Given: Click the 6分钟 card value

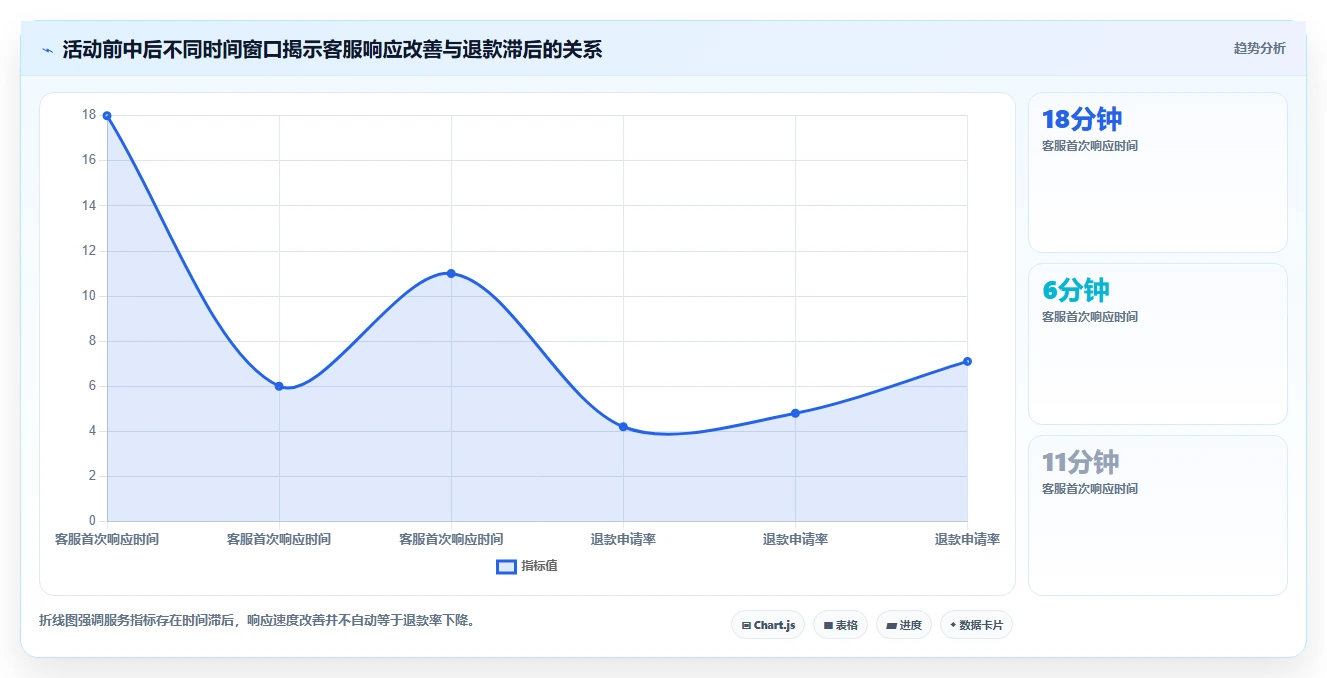Looking at the screenshot, I should click(x=1076, y=290).
